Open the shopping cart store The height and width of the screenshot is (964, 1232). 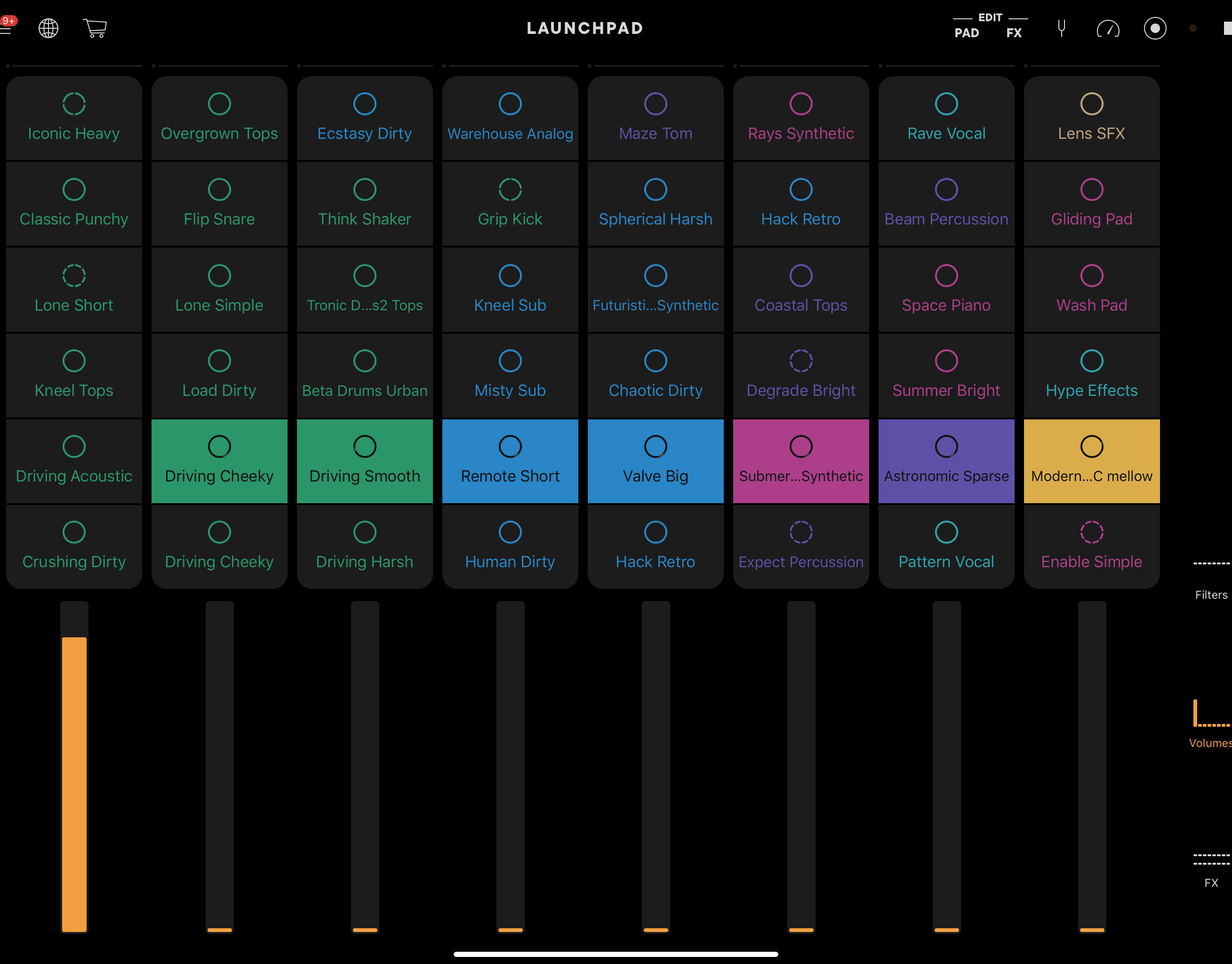[95, 28]
